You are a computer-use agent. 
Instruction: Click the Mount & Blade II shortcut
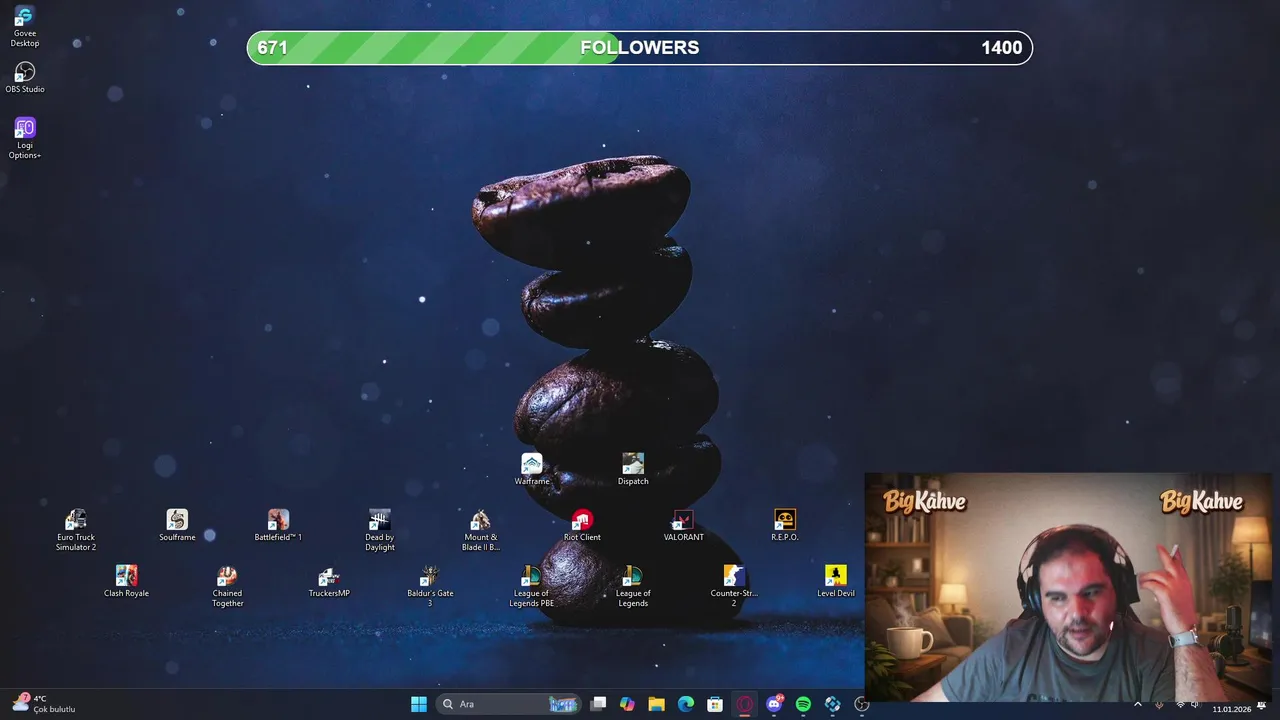point(481,530)
